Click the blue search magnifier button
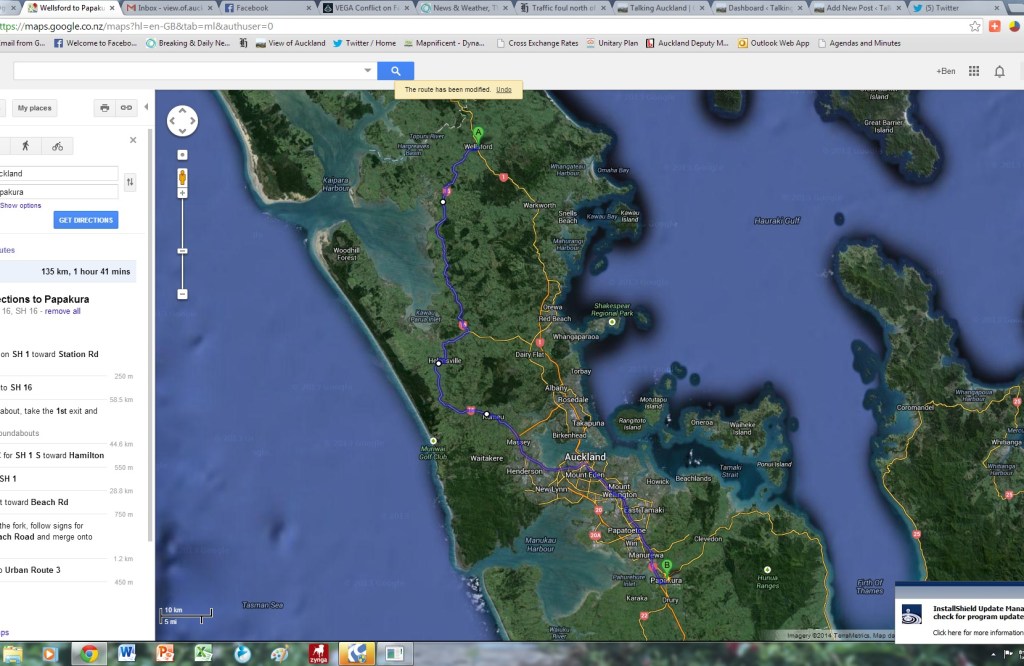This screenshot has height=666, width=1024. pyautogui.click(x=395, y=71)
